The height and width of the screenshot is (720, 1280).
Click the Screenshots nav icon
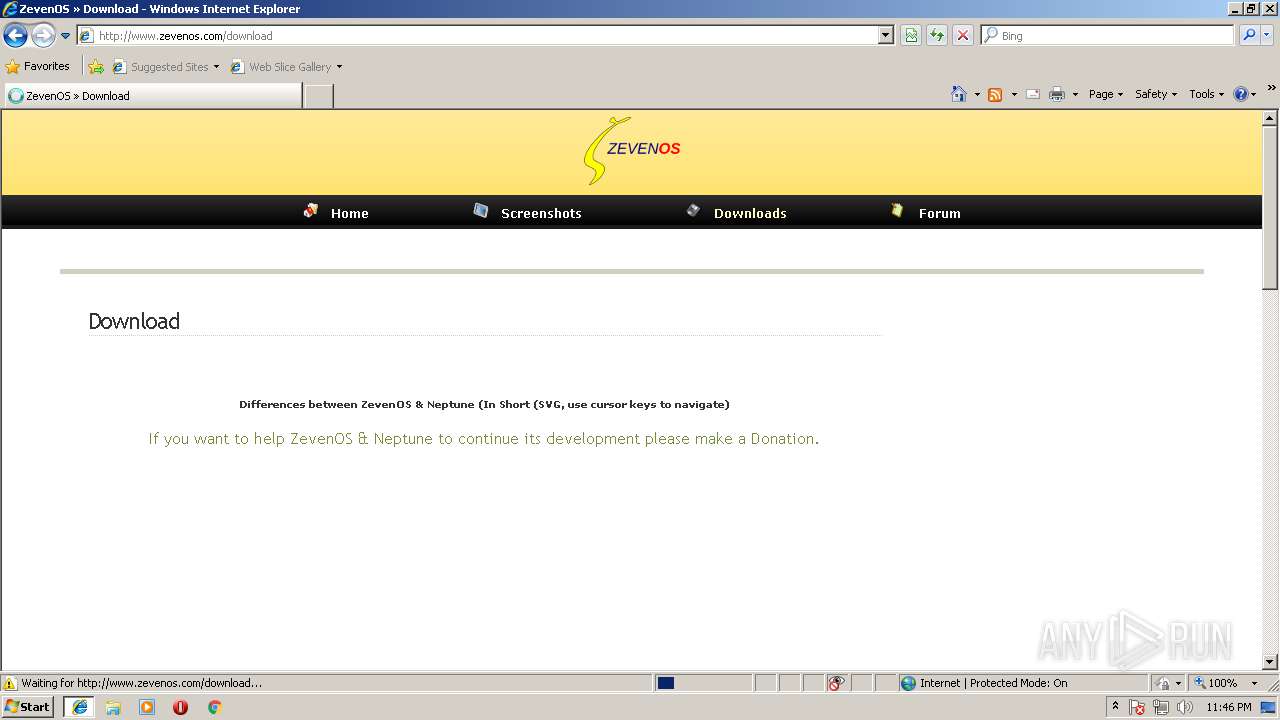tap(481, 210)
